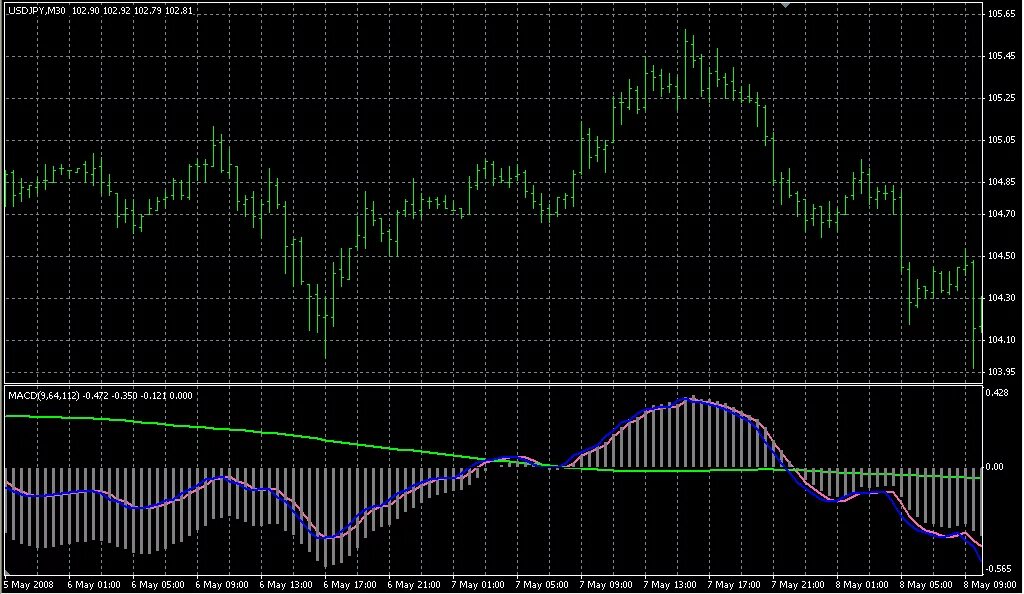Click the MACD zero line crossing near 7 May 05:00
Screen dimensions: 1024x594
point(557,465)
